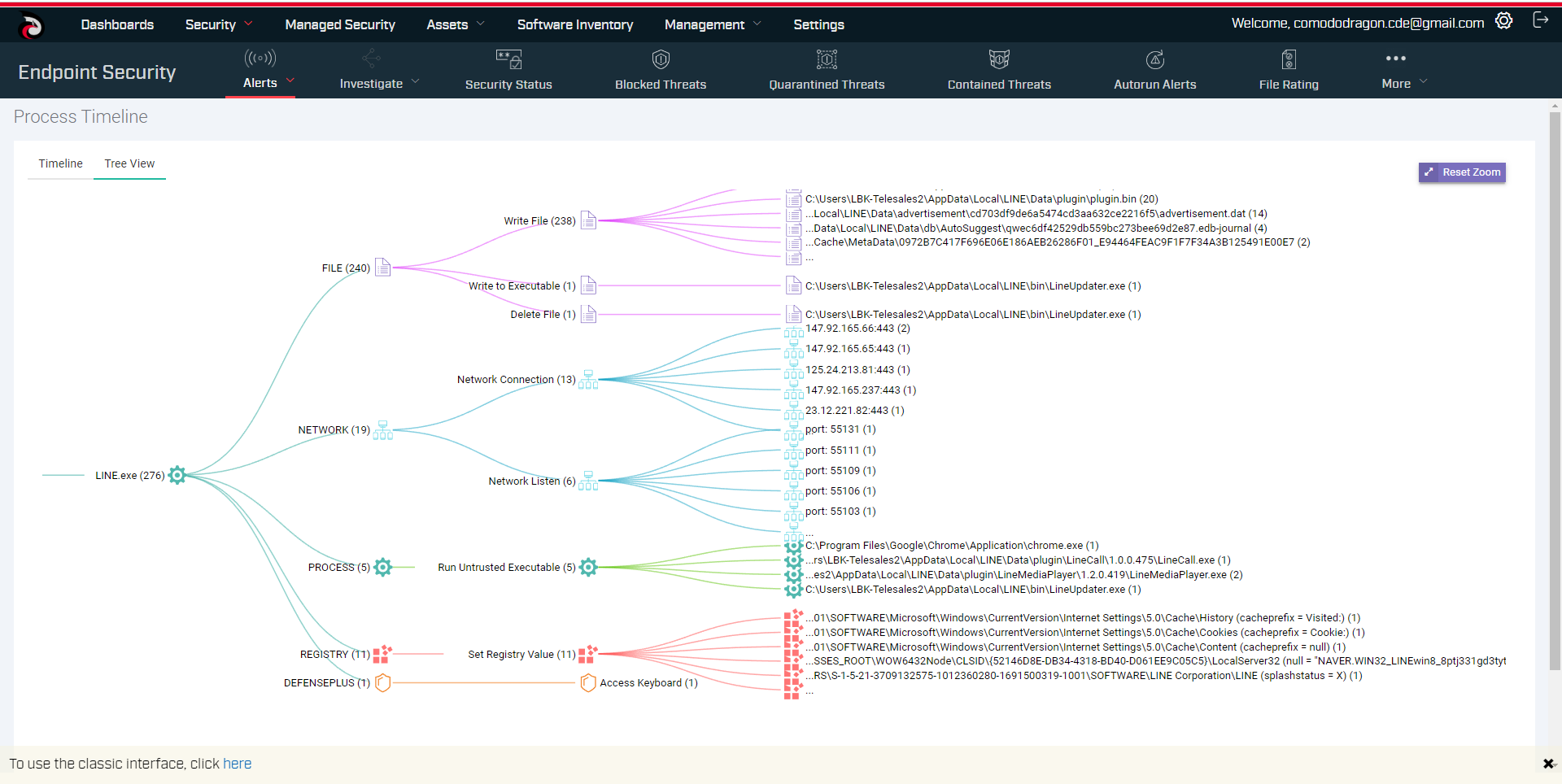Select the File Rating icon
Screen dimensions: 1562x784
pyautogui.click(x=1289, y=59)
